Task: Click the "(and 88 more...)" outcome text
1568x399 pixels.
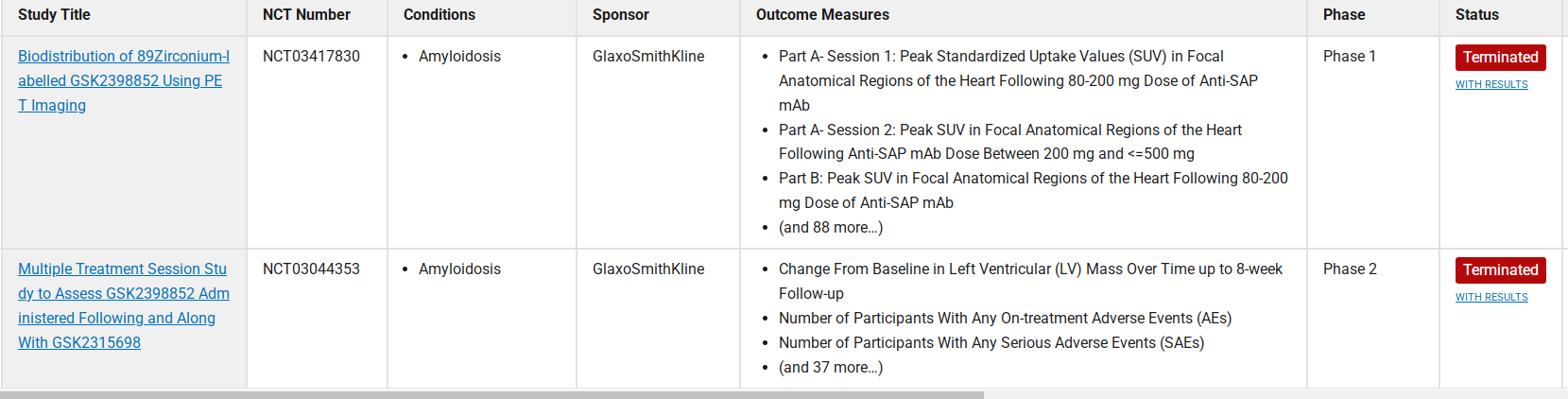Action: pyautogui.click(x=831, y=228)
